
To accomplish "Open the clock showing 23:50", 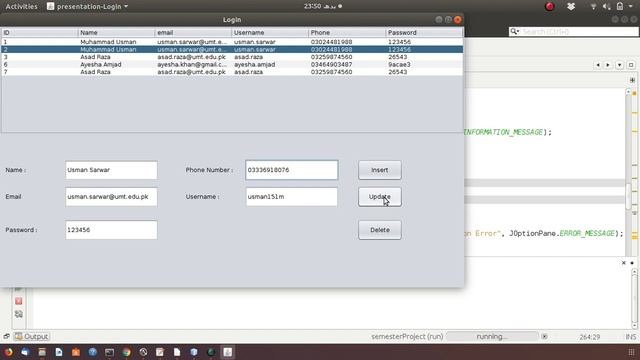I will tap(323, 6).
